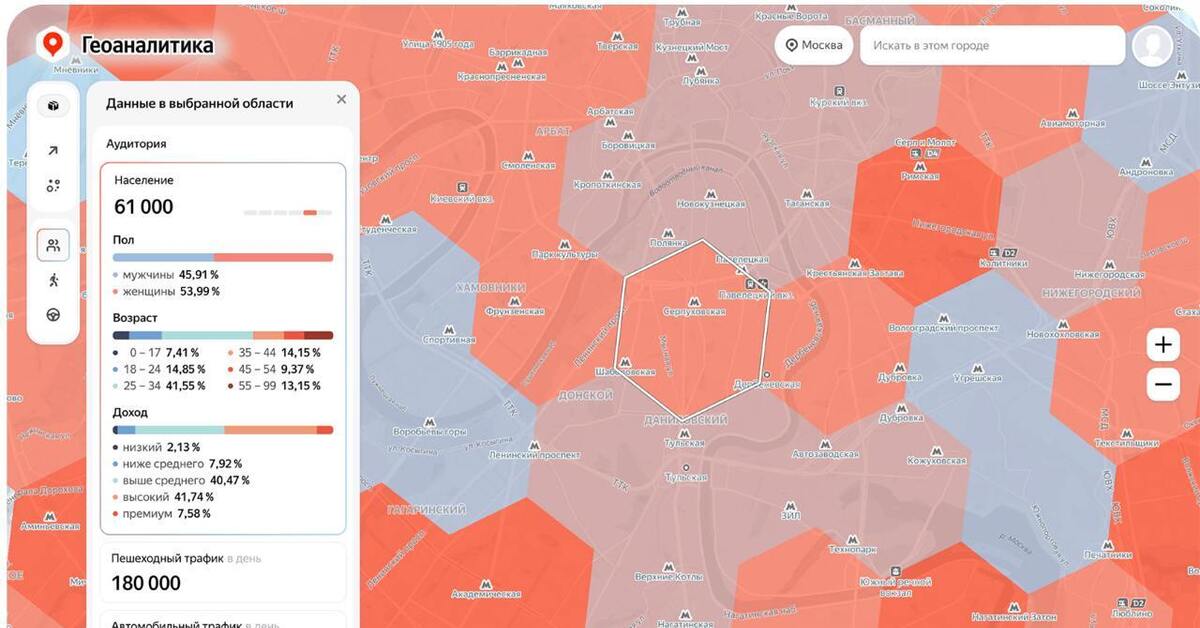Click the женщины 53,99 % legend entry

coord(166,291)
